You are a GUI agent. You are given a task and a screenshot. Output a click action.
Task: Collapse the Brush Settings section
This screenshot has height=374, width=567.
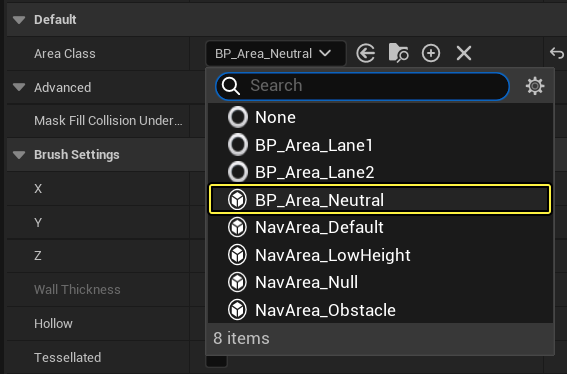click(19, 155)
